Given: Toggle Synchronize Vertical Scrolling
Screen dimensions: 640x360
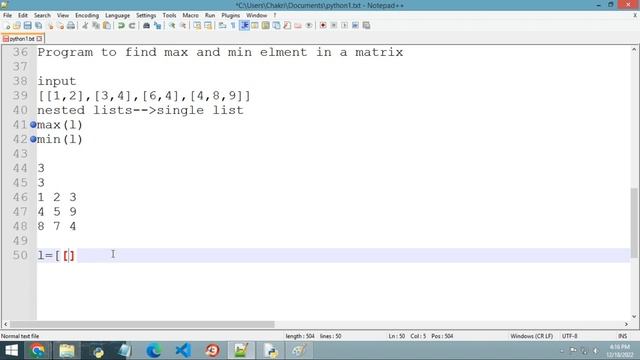Looking at the screenshot, I should point(197,26).
